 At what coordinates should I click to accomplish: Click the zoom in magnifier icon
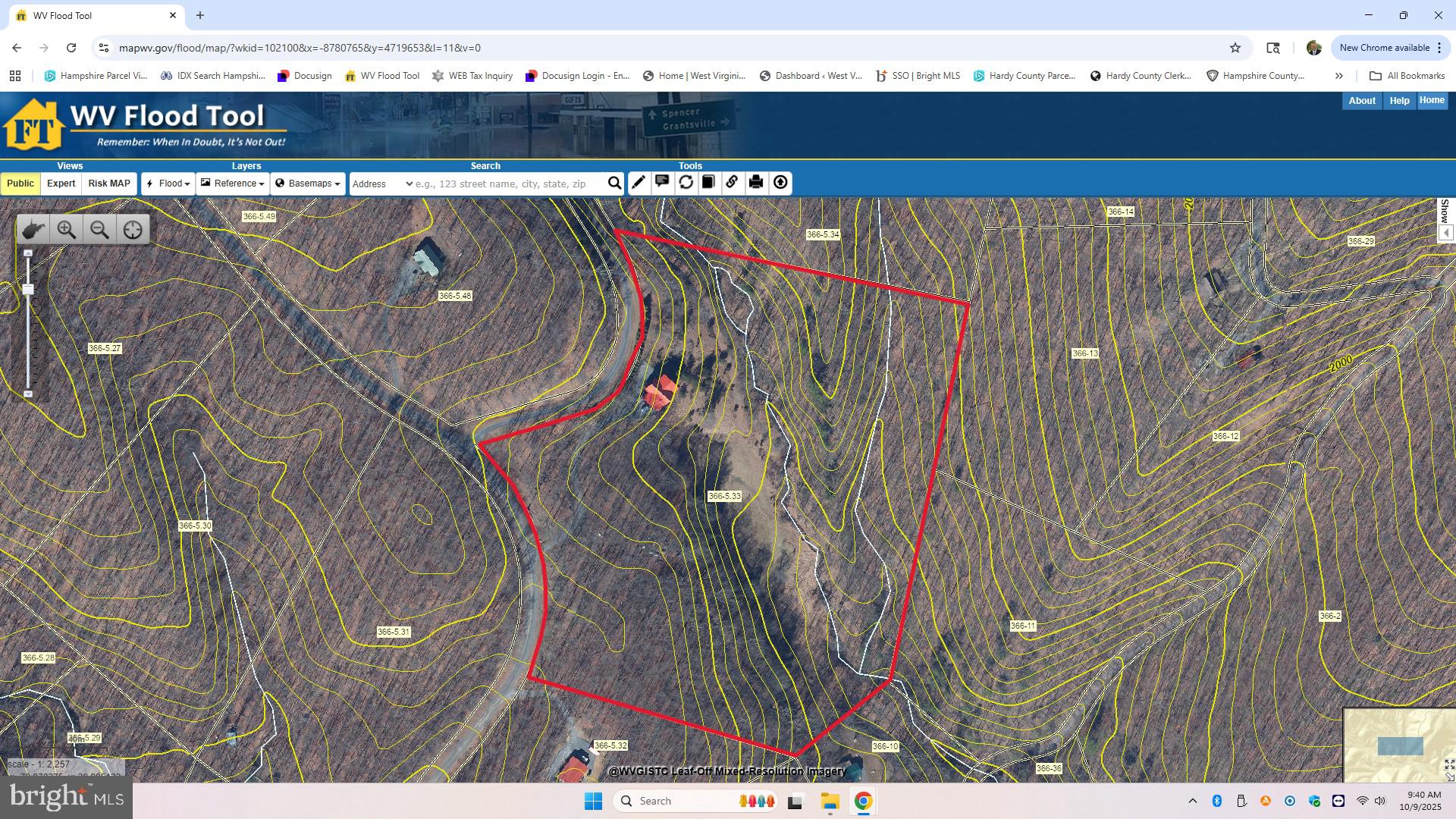(67, 230)
